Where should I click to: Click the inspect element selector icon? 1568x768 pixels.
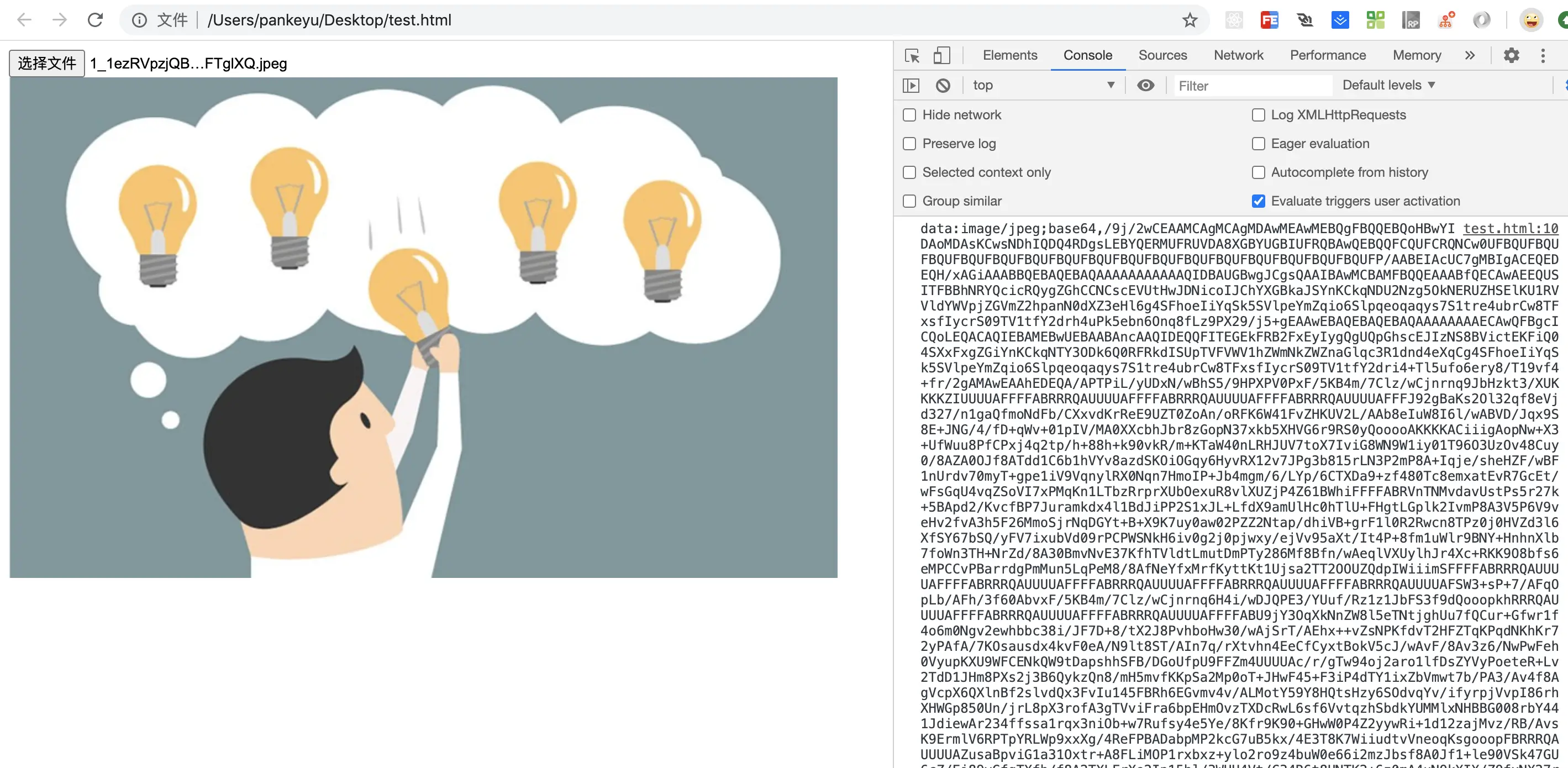click(912, 55)
